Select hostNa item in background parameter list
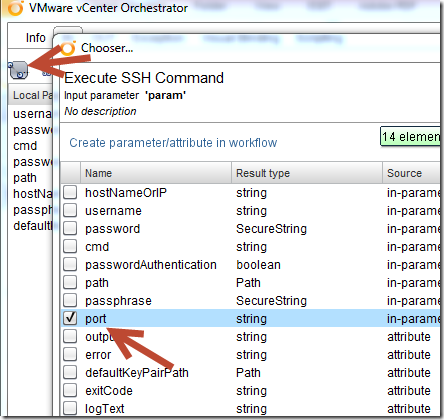The width and height of the screenshot is (444, 420). 32,194
